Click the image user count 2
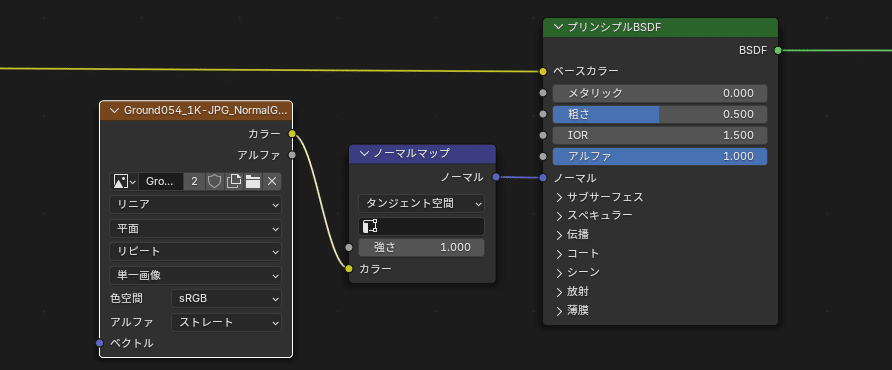The height and width of the screenshot is (370, 892). [195, 182]
